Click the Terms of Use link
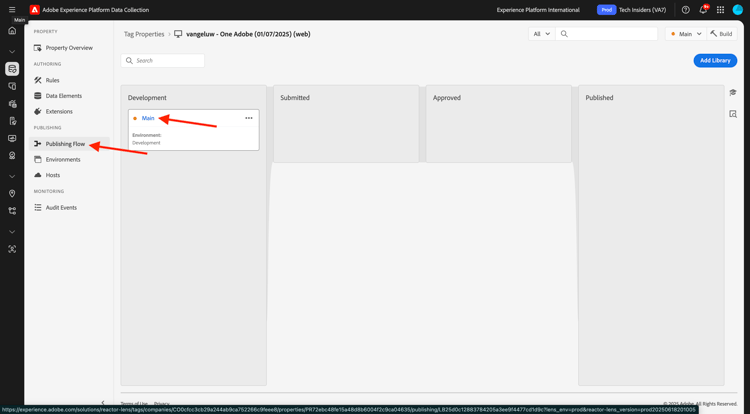 coord(134,404)
